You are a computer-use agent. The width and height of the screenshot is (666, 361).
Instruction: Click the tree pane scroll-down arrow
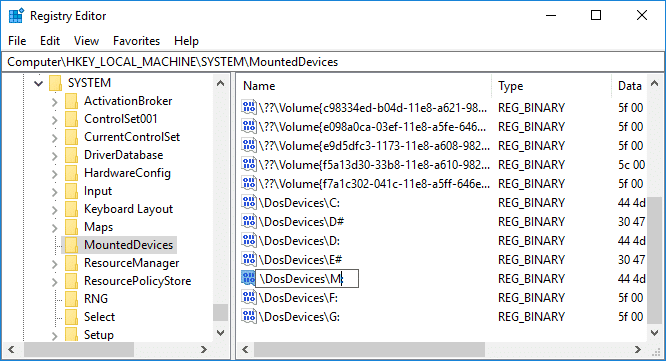click(x=220, y=333)
